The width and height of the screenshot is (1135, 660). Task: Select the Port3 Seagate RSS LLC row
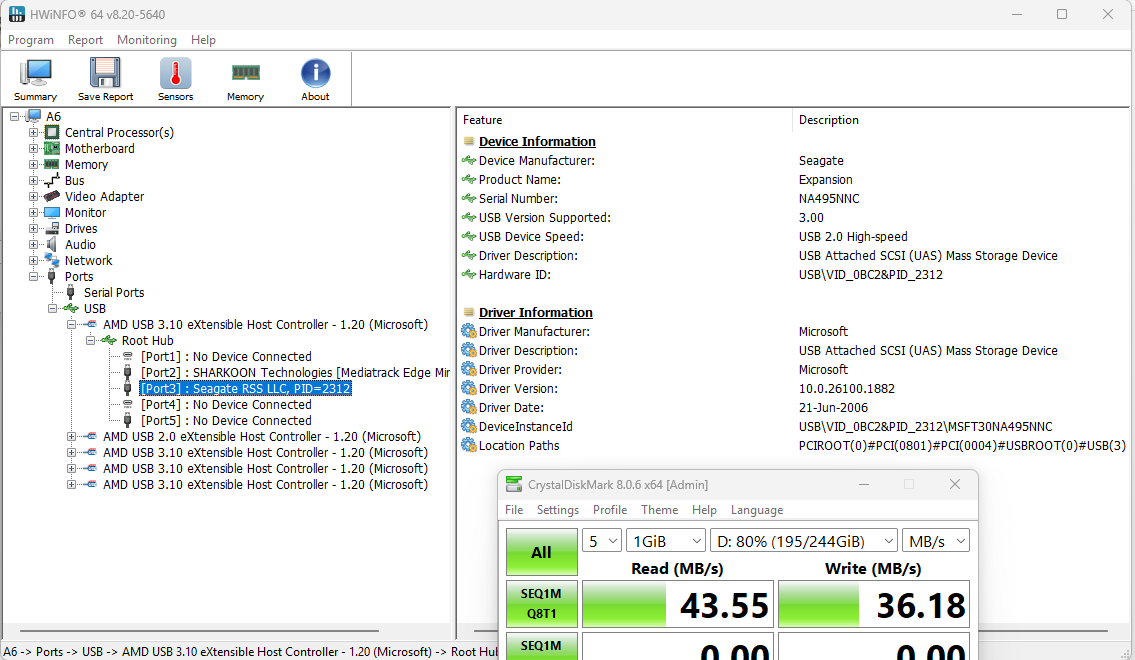245,389
